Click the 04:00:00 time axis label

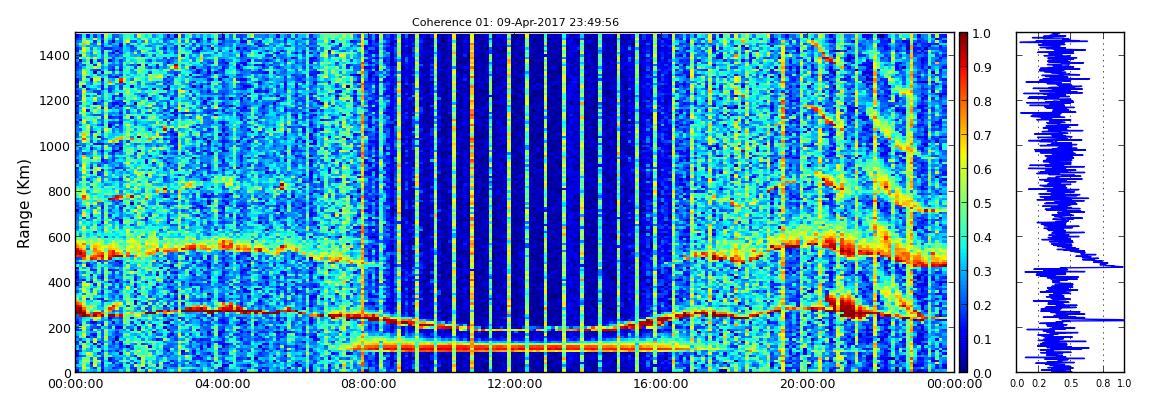(220, 383)
